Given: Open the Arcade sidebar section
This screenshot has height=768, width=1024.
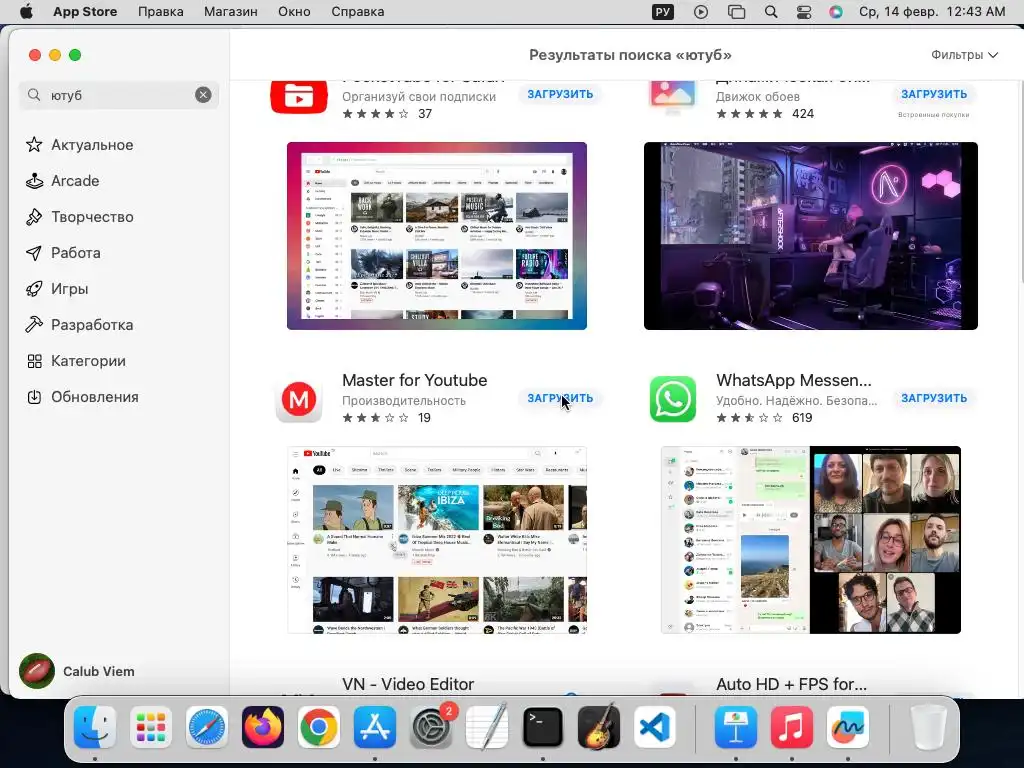Looking at the screenshot, I should (x=62, y=181).
